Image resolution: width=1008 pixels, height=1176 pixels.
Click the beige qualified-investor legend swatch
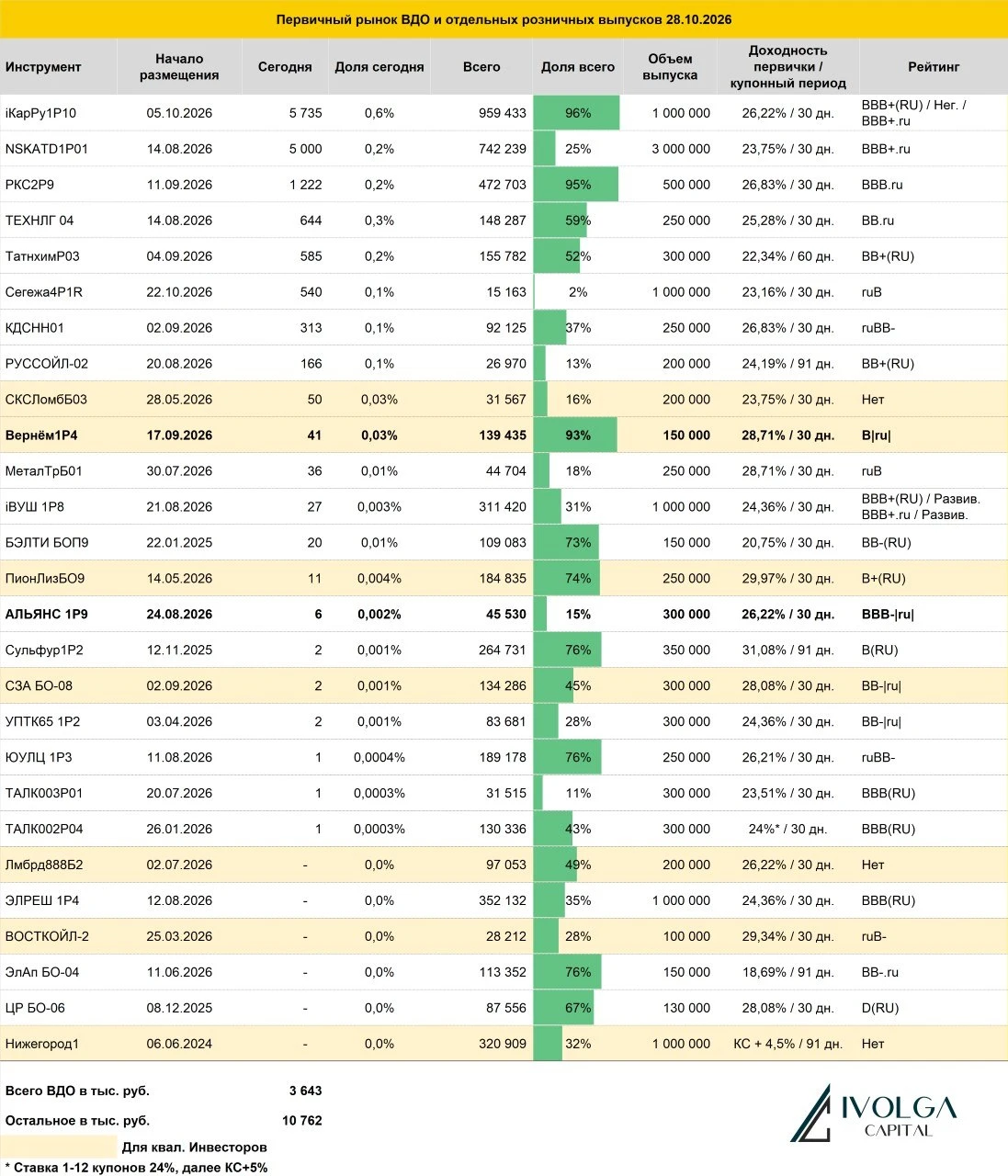click(x=60, y=1147)
